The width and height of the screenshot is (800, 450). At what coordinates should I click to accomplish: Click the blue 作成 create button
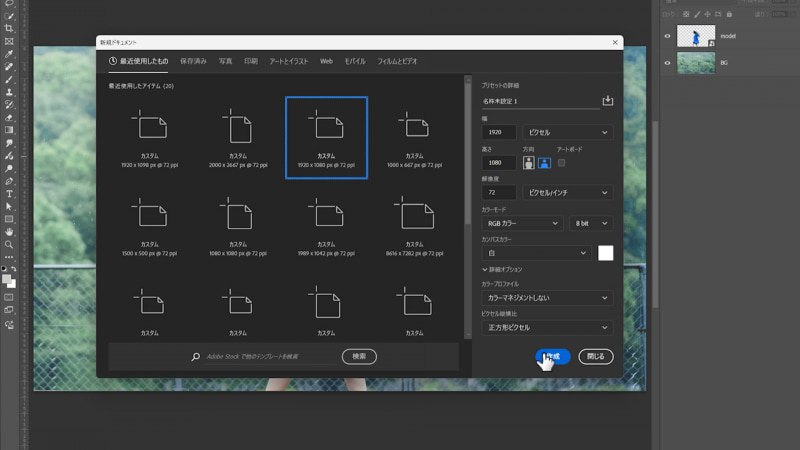[553, 357]
